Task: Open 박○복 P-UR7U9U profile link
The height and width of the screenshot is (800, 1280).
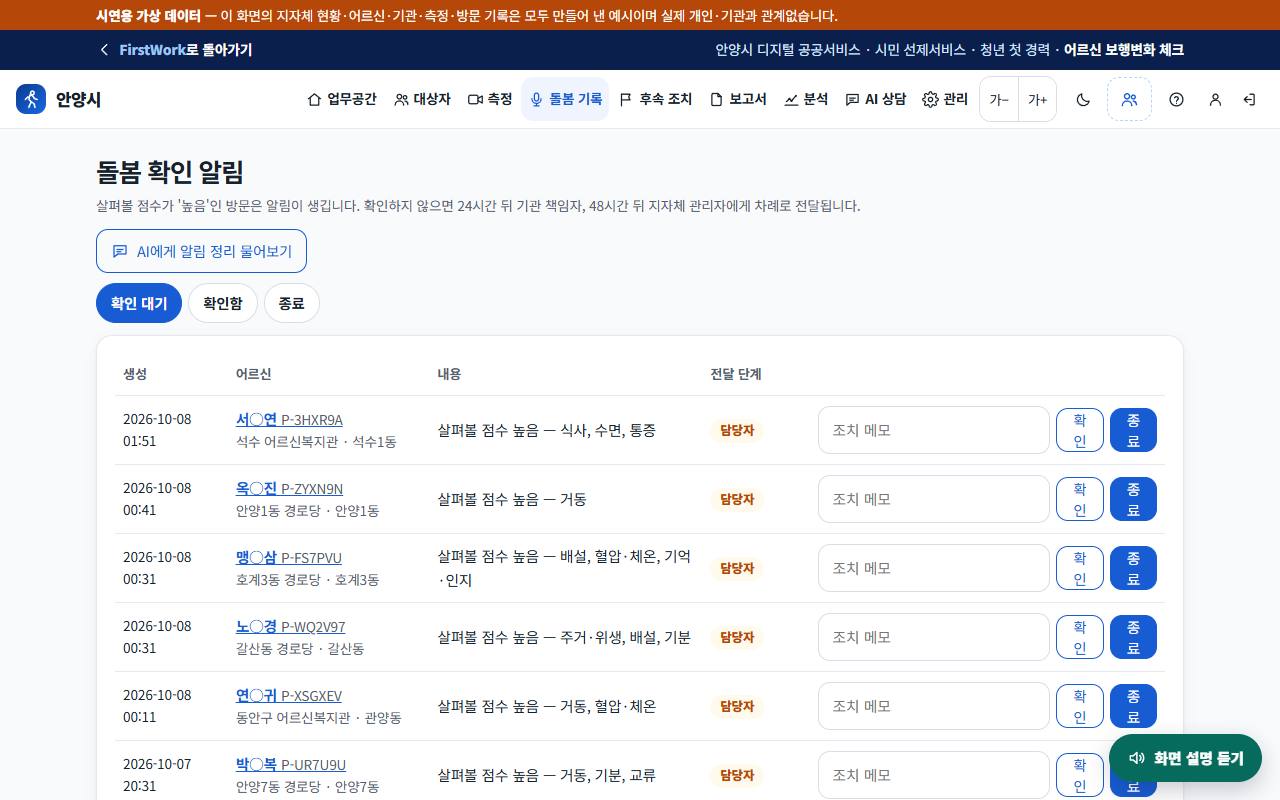Action: point(291,764)
